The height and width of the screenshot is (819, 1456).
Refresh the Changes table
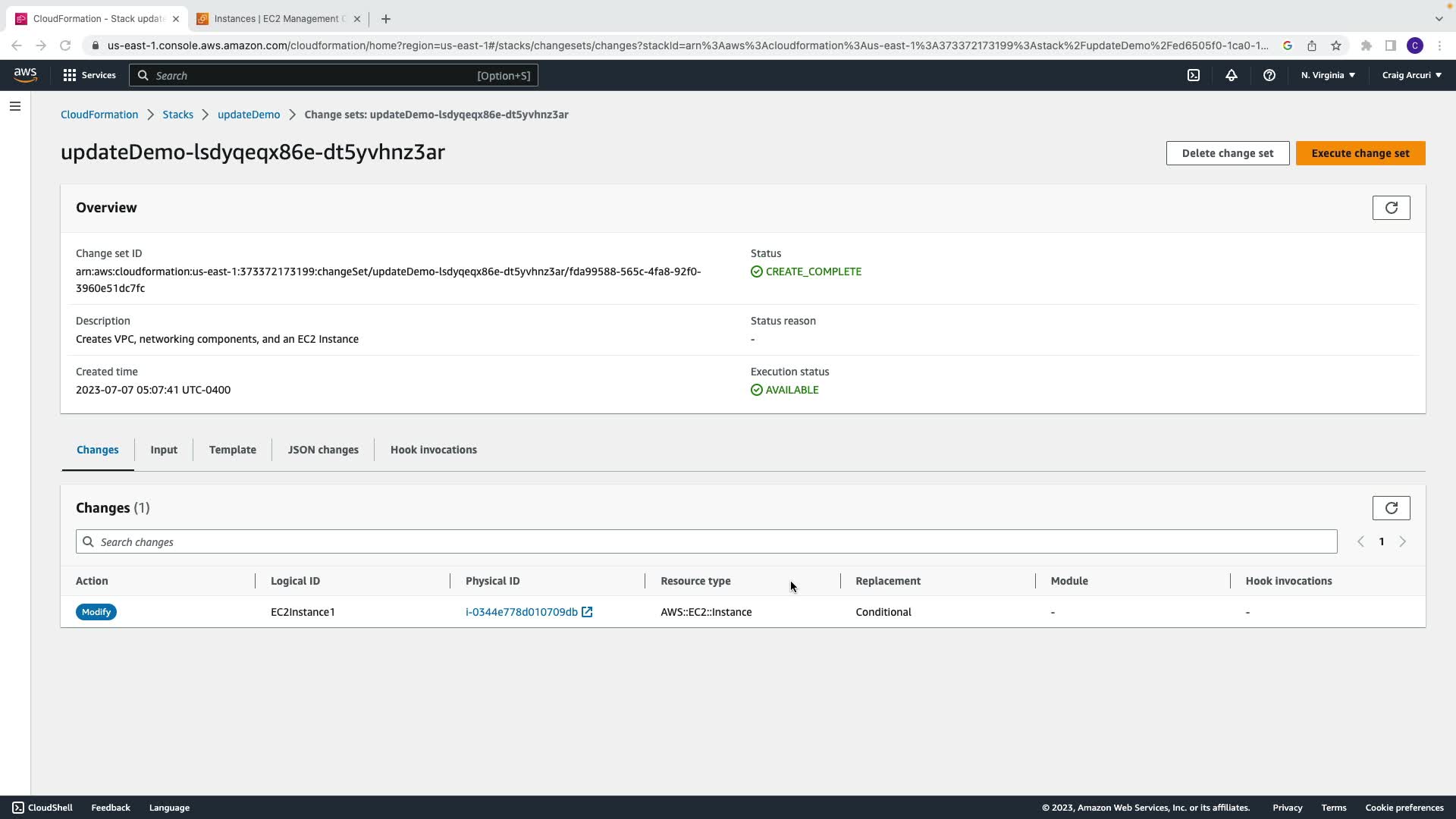pos(1391,508)
